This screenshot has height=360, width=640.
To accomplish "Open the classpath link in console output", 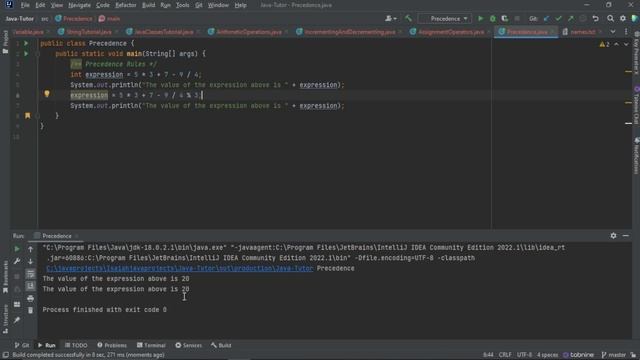I will tap(180, 269).
